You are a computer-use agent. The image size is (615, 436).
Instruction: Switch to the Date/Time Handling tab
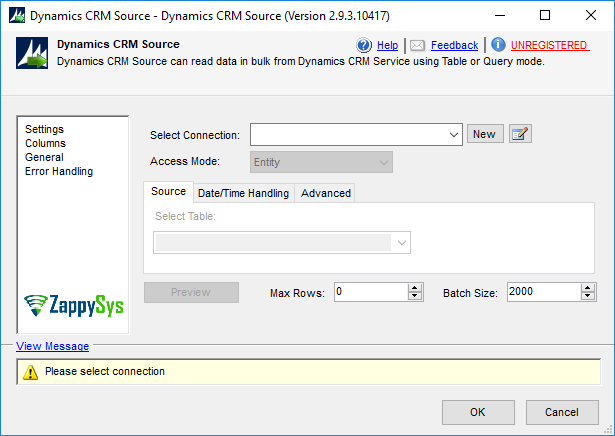[243, 193]
